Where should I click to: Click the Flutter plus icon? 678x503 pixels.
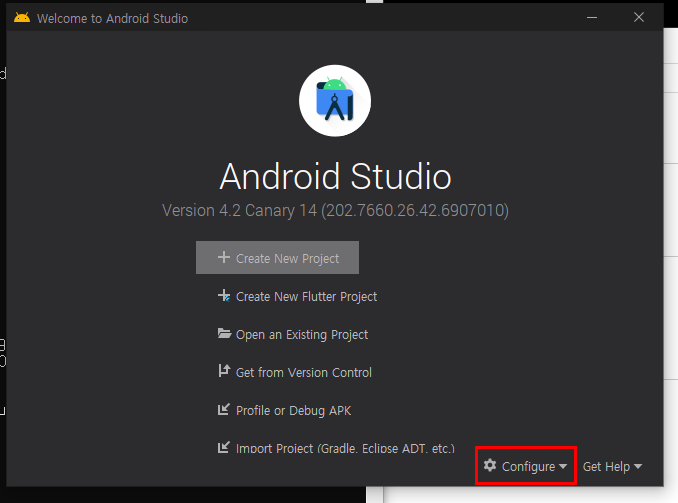click(224, 296)
